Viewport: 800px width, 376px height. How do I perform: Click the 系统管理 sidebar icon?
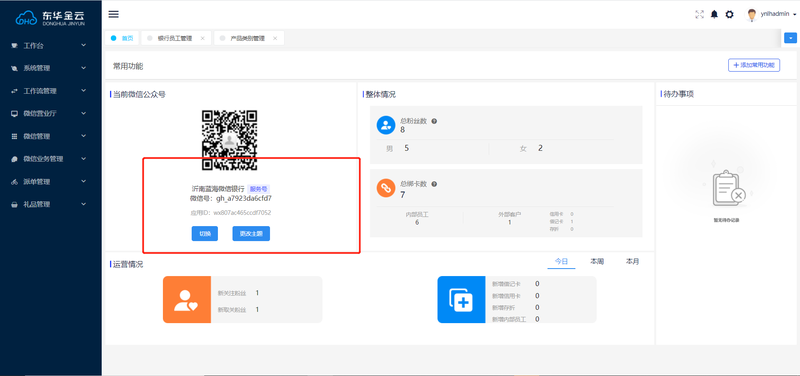coord(14,68)
